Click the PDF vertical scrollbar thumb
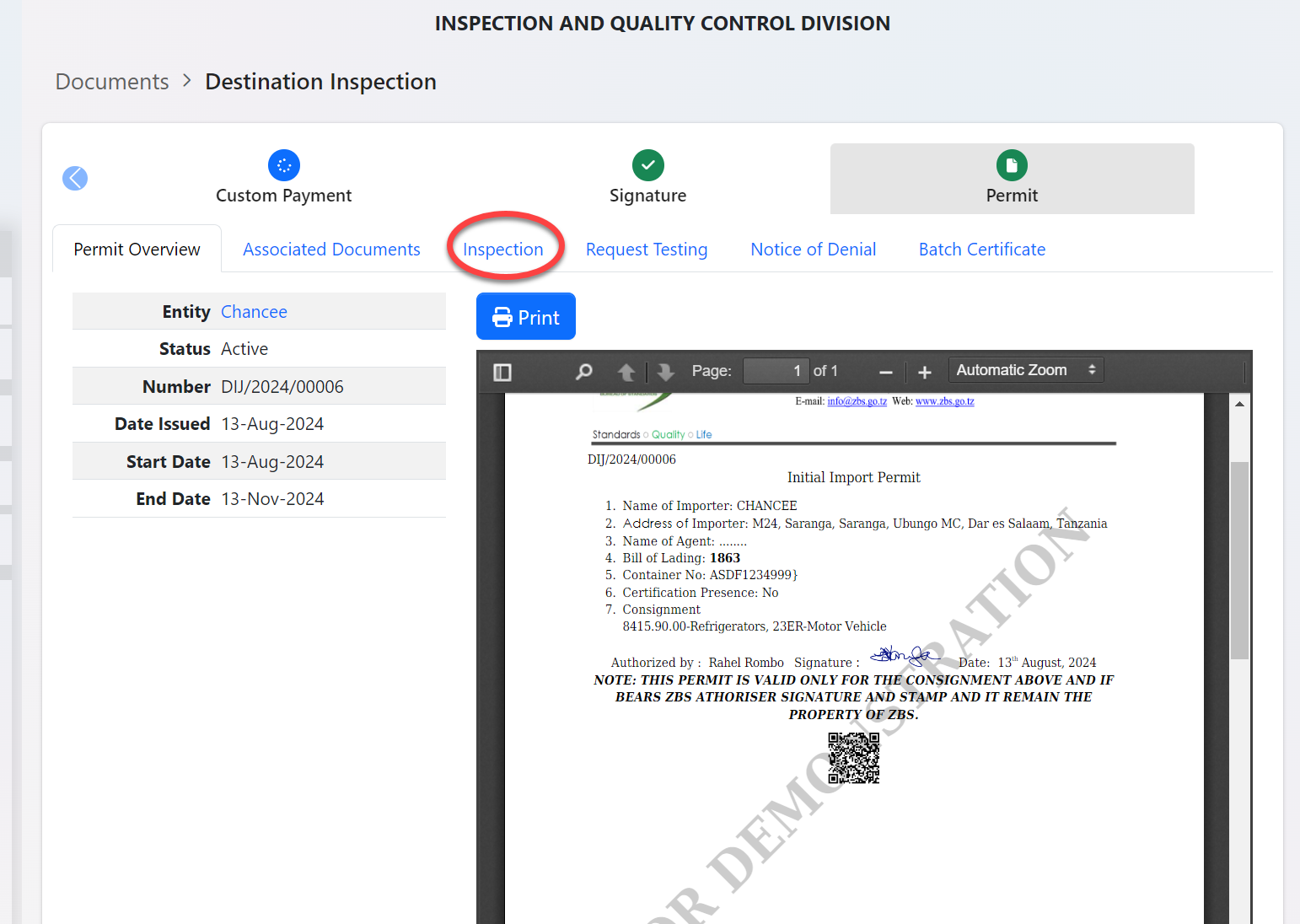The height and width of the screenshot is (924, 1300). (1238, 560)
